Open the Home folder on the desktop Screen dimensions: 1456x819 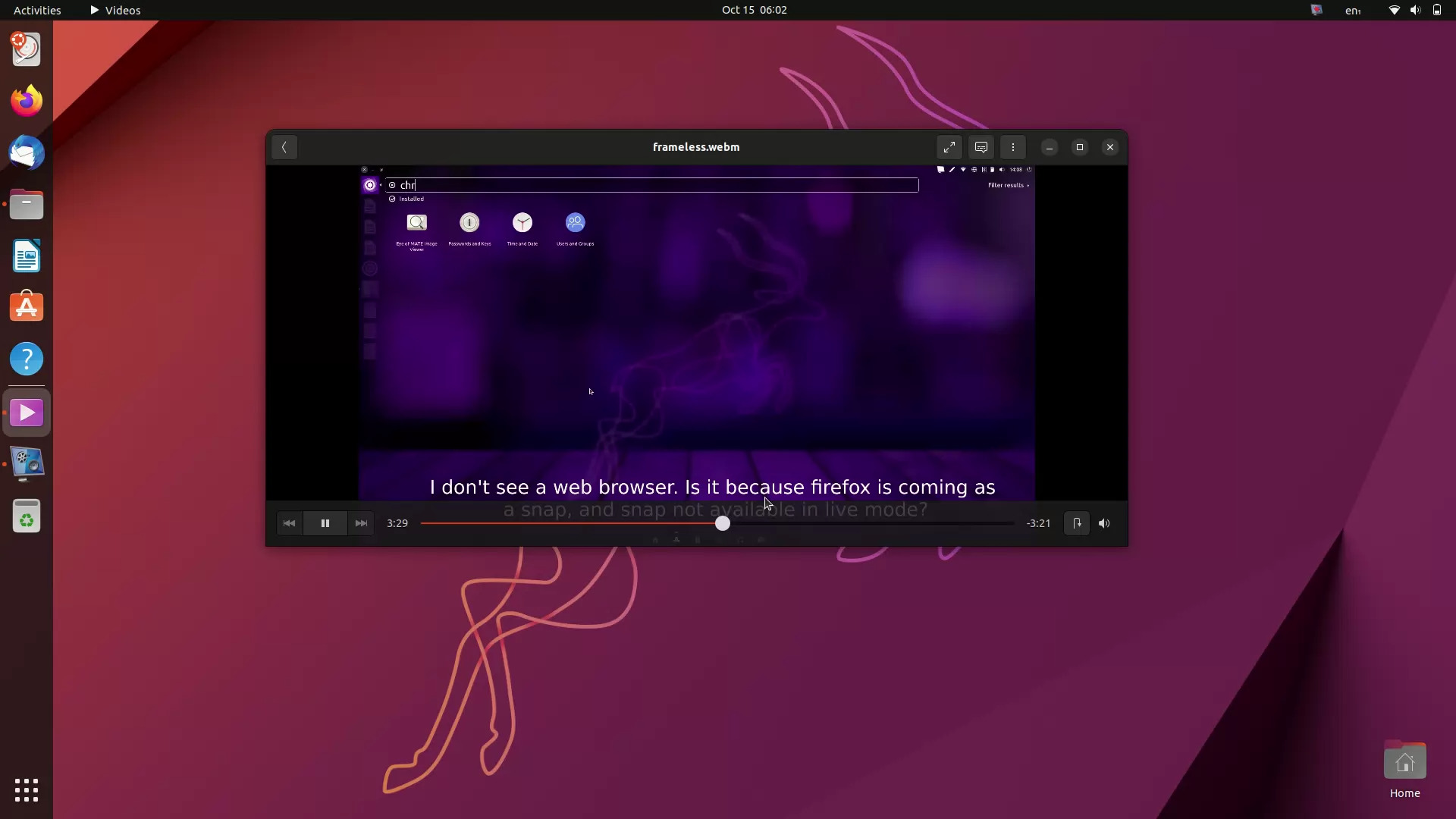point(1404,761)
